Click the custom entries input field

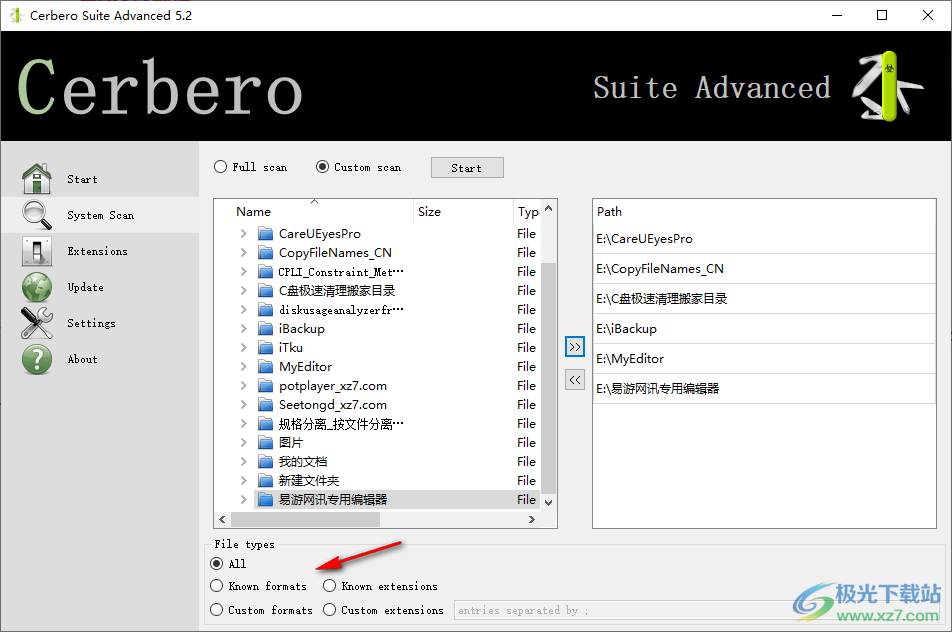(x=695, y=610)
